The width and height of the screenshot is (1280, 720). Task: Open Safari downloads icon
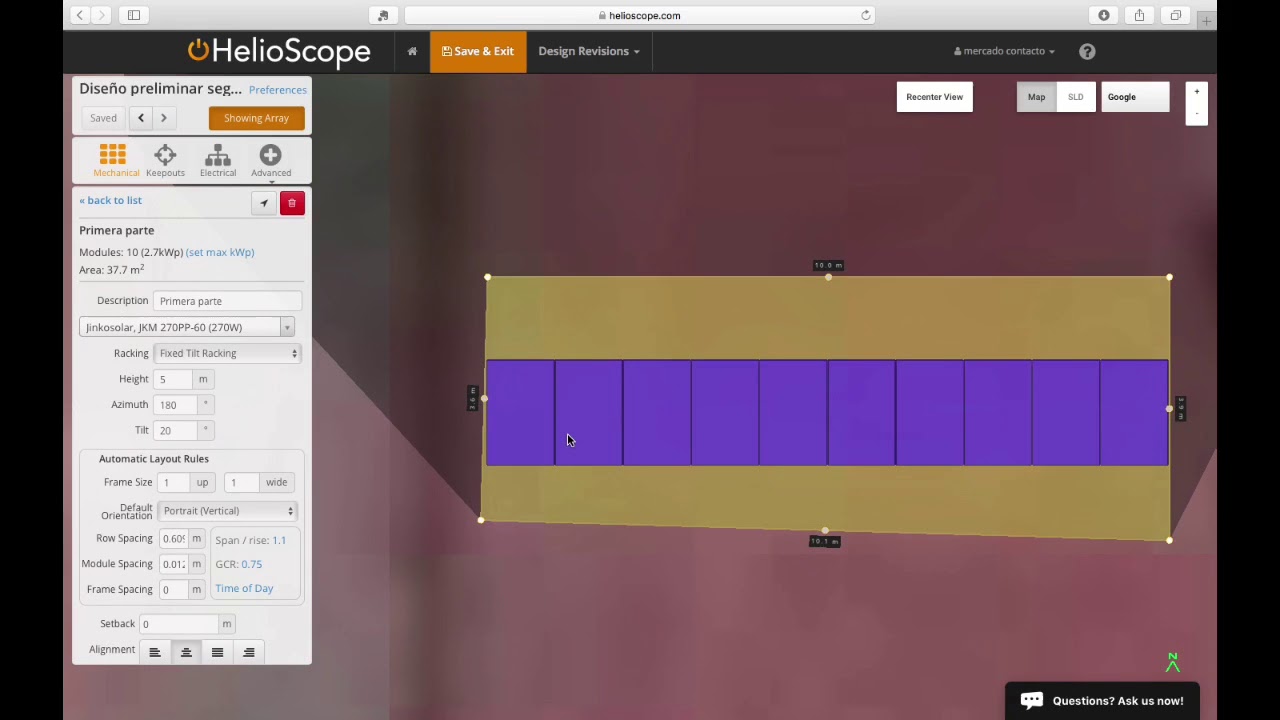[1104, 15]
